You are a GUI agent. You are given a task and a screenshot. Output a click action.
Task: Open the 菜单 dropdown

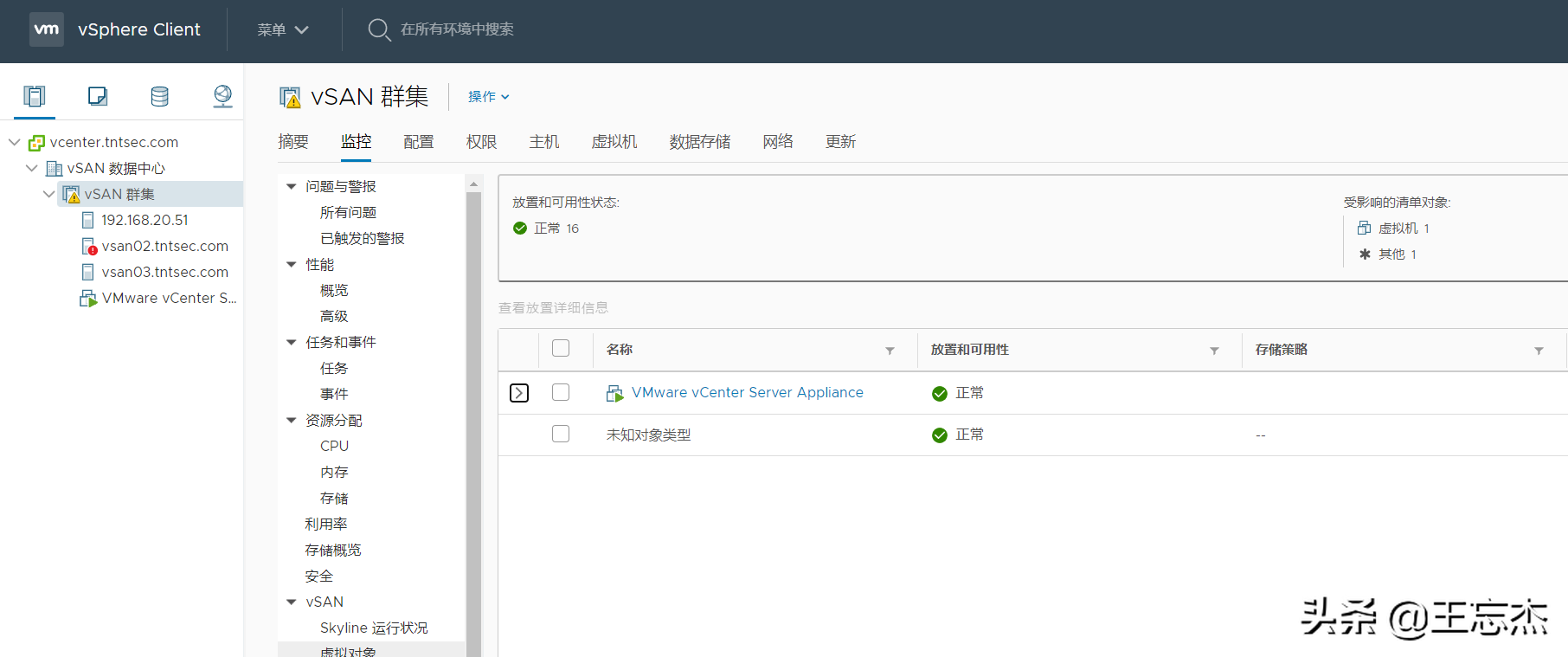[283, 29]
